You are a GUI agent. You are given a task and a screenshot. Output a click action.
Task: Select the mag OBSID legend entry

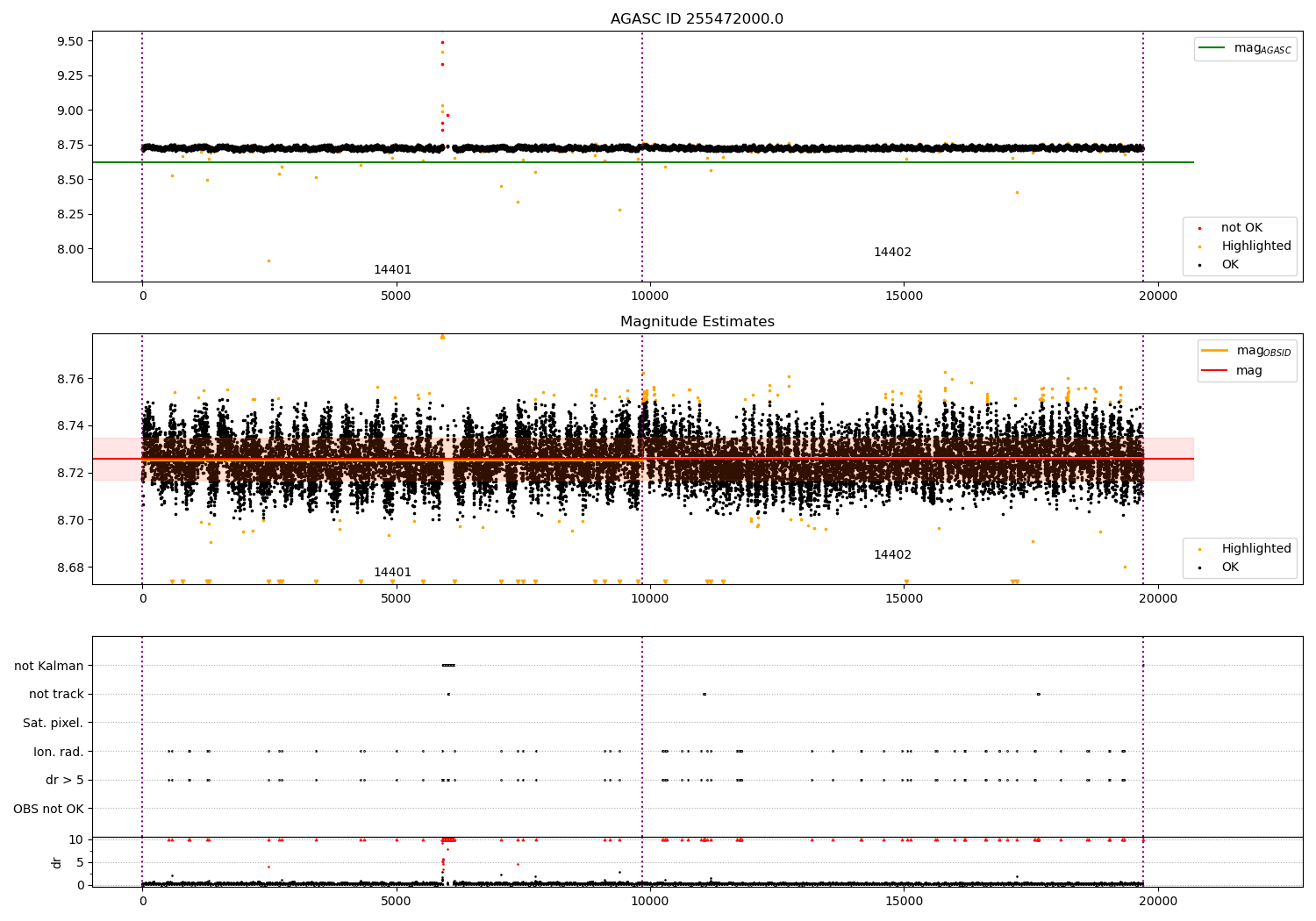coord(1246,351)
